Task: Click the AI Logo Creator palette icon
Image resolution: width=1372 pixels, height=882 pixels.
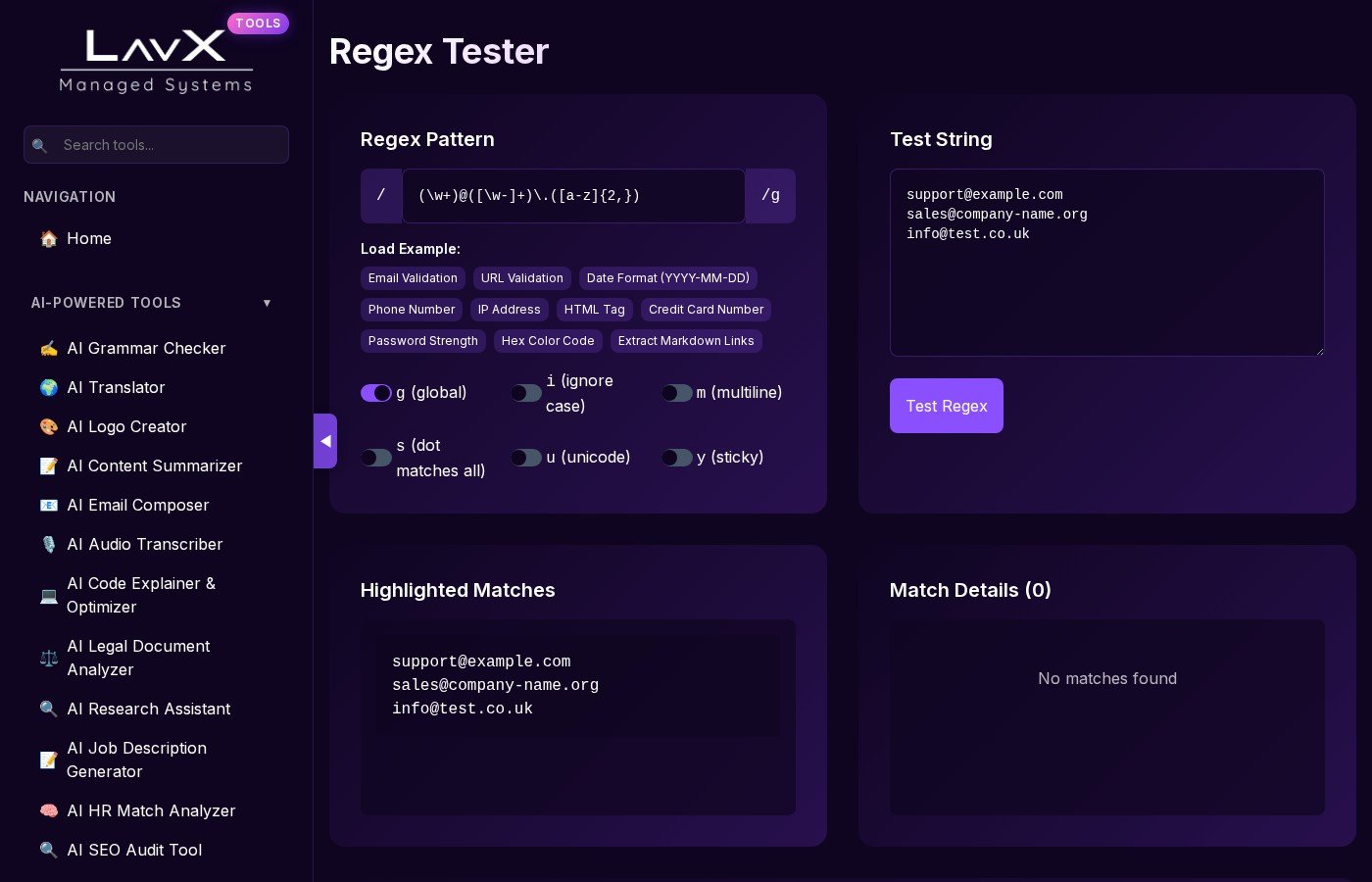Action: point(48,427)
